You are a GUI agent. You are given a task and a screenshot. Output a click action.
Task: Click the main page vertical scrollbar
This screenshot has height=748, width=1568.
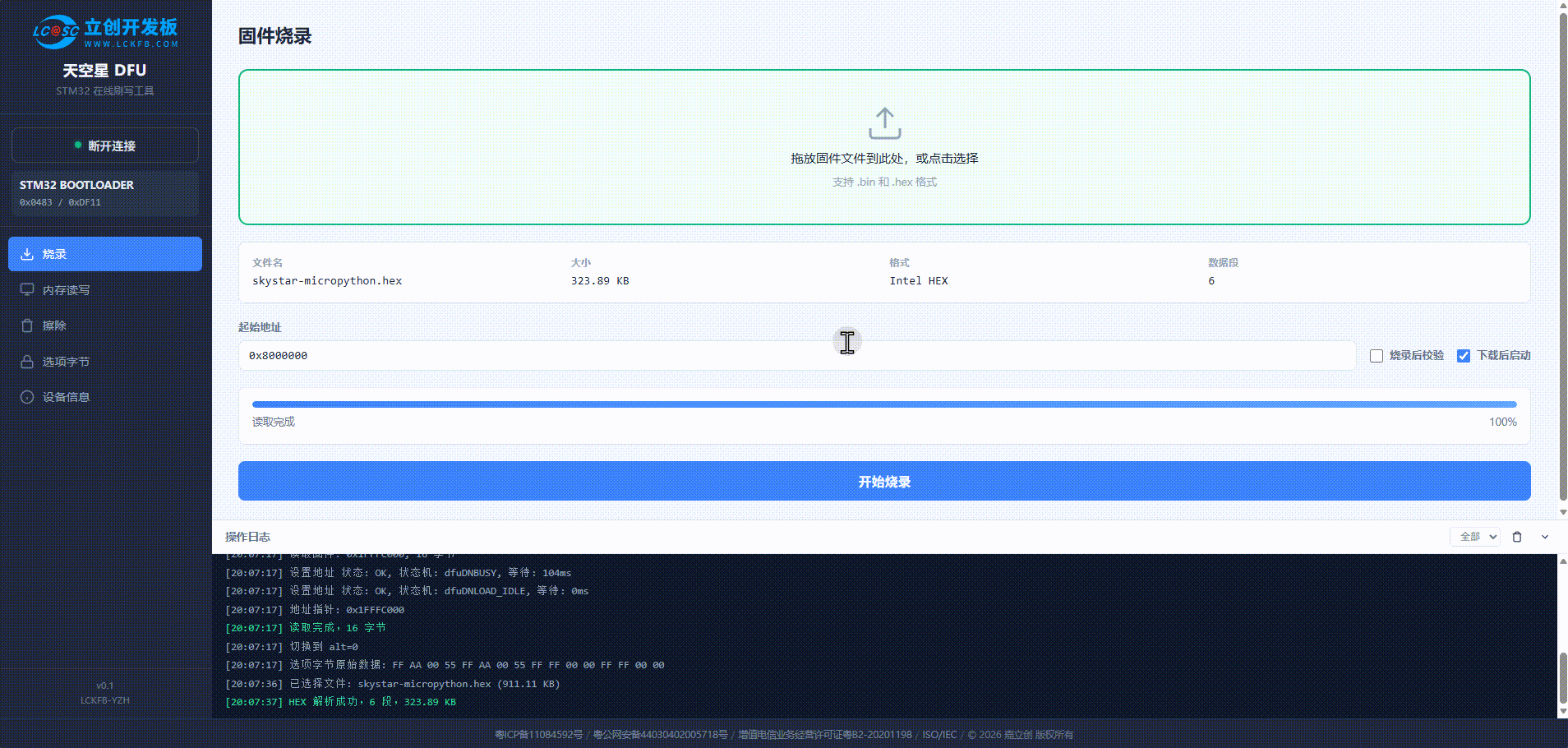pyautogui.click(x=1563, y=255)
